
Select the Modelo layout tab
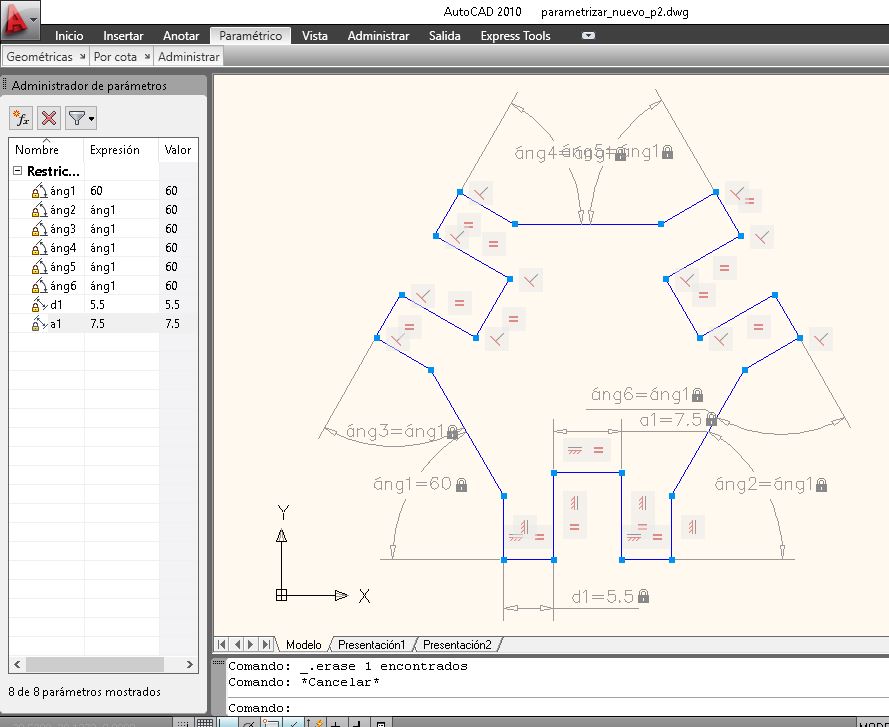tap(303, 645)
